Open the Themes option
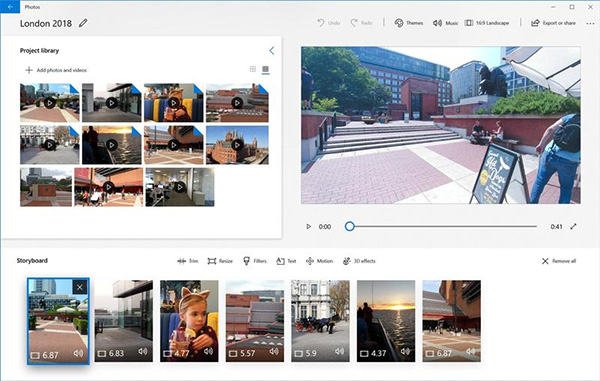The image size is (600, 381). coord(409,23)
